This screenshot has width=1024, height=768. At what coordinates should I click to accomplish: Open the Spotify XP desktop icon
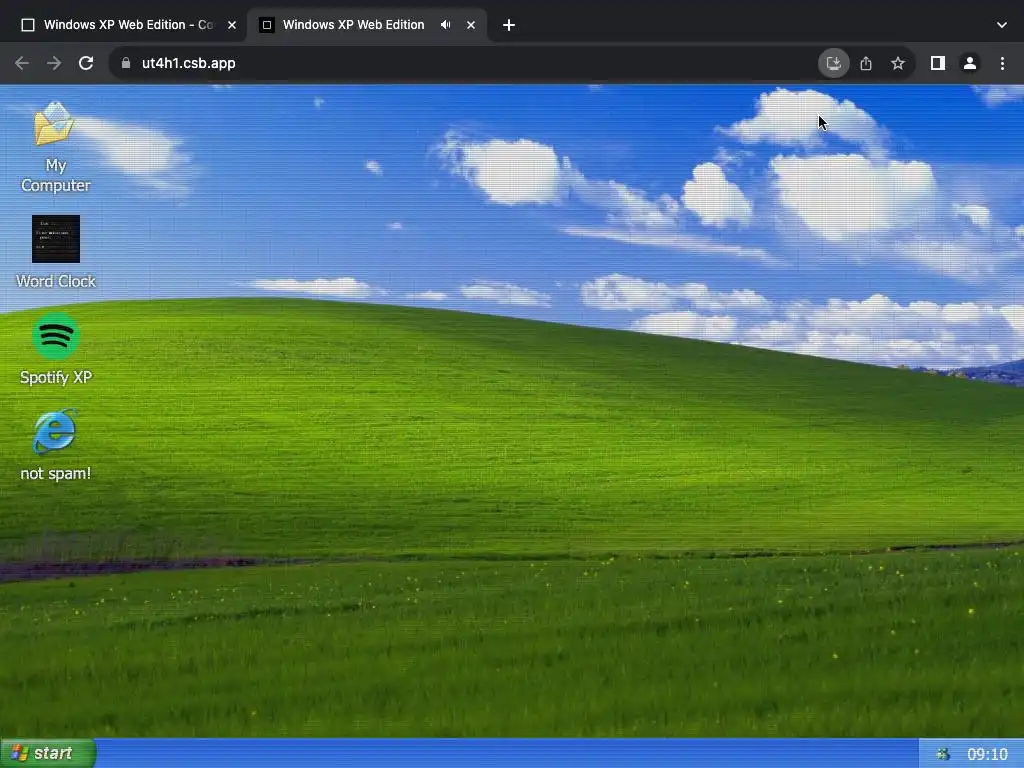56,349
